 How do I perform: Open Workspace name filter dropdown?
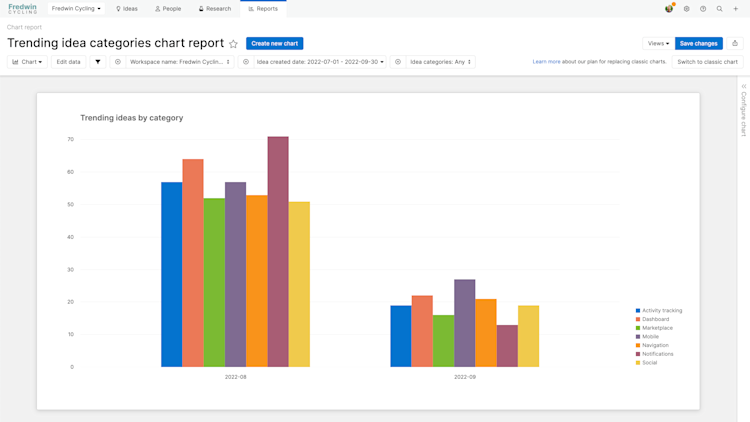pos(180,62)
